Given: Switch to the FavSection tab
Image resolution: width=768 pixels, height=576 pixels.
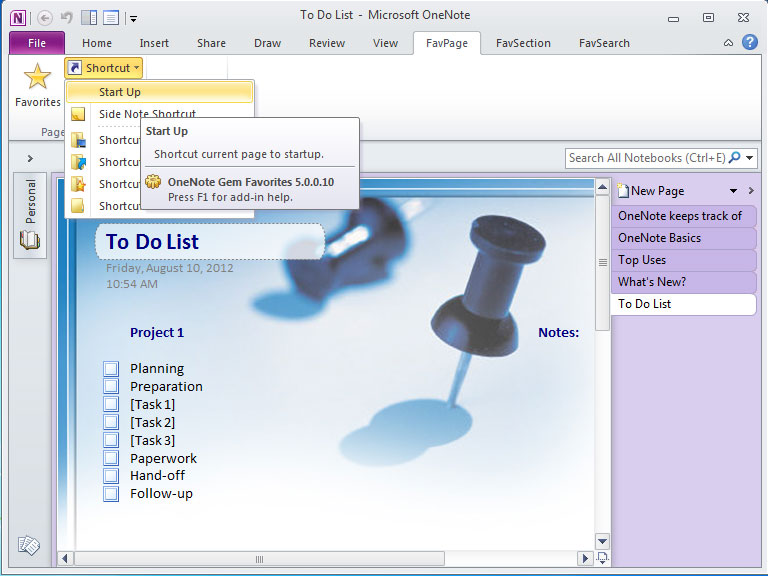Looking at the screenshot, I should 523,43.
